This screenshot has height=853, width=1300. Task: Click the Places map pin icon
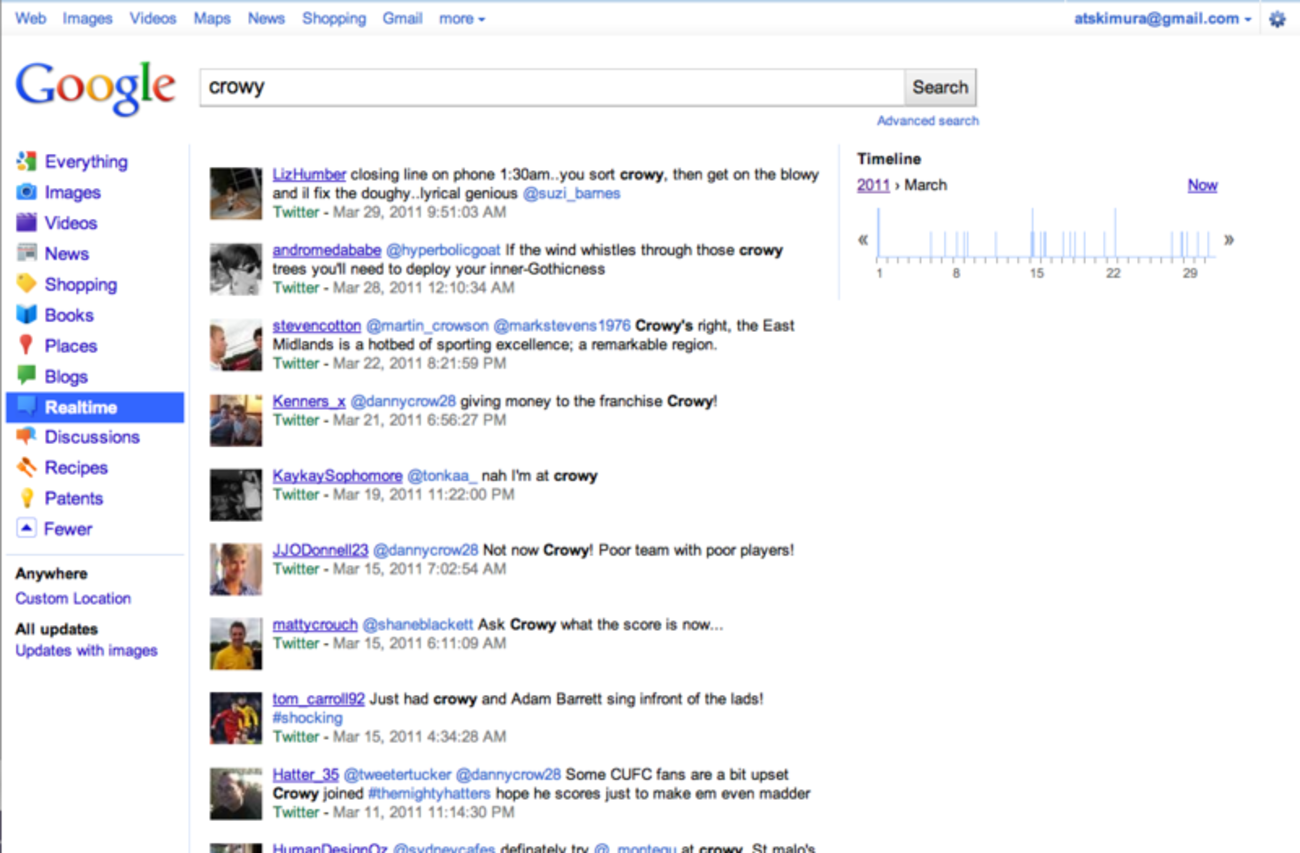(x=27, y=346)
